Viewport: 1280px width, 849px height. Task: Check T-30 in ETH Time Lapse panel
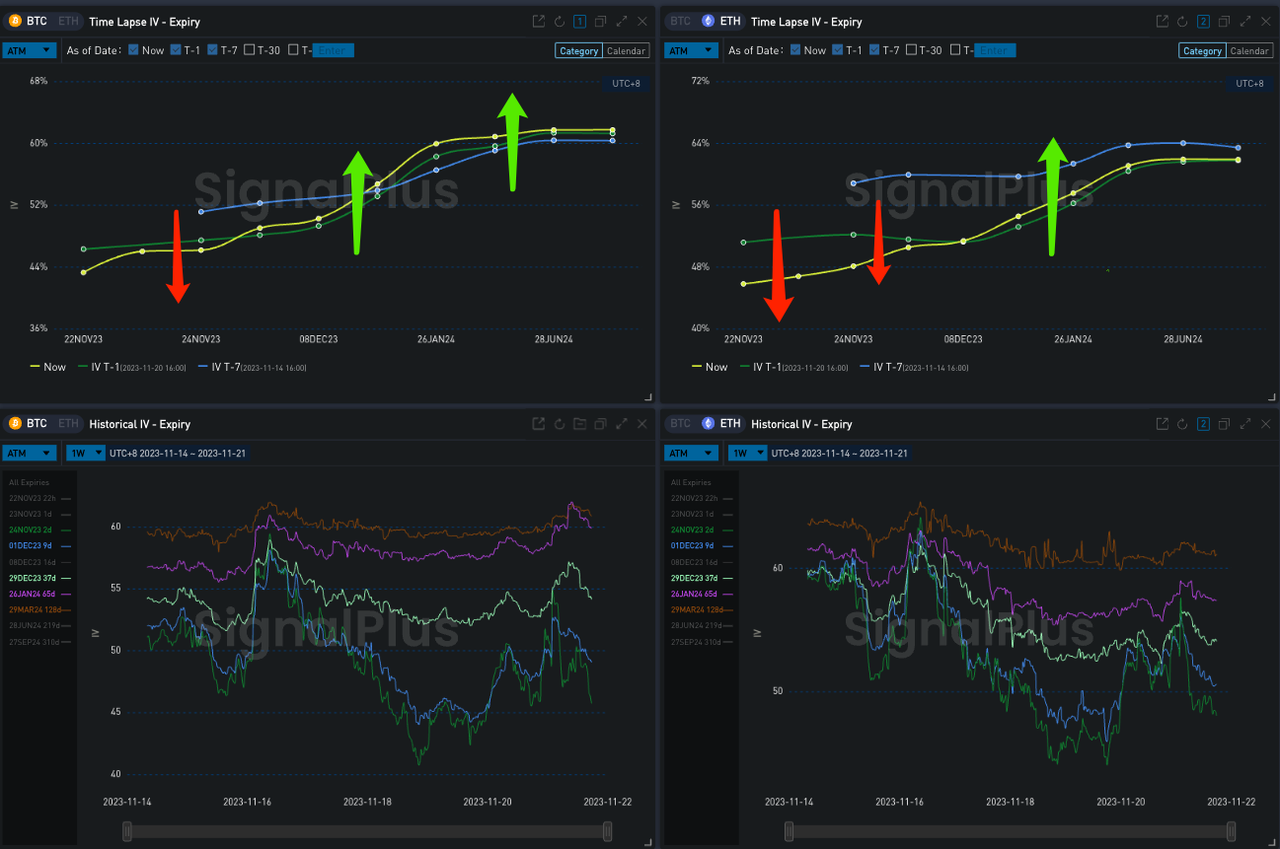click(x=912, y=50)
